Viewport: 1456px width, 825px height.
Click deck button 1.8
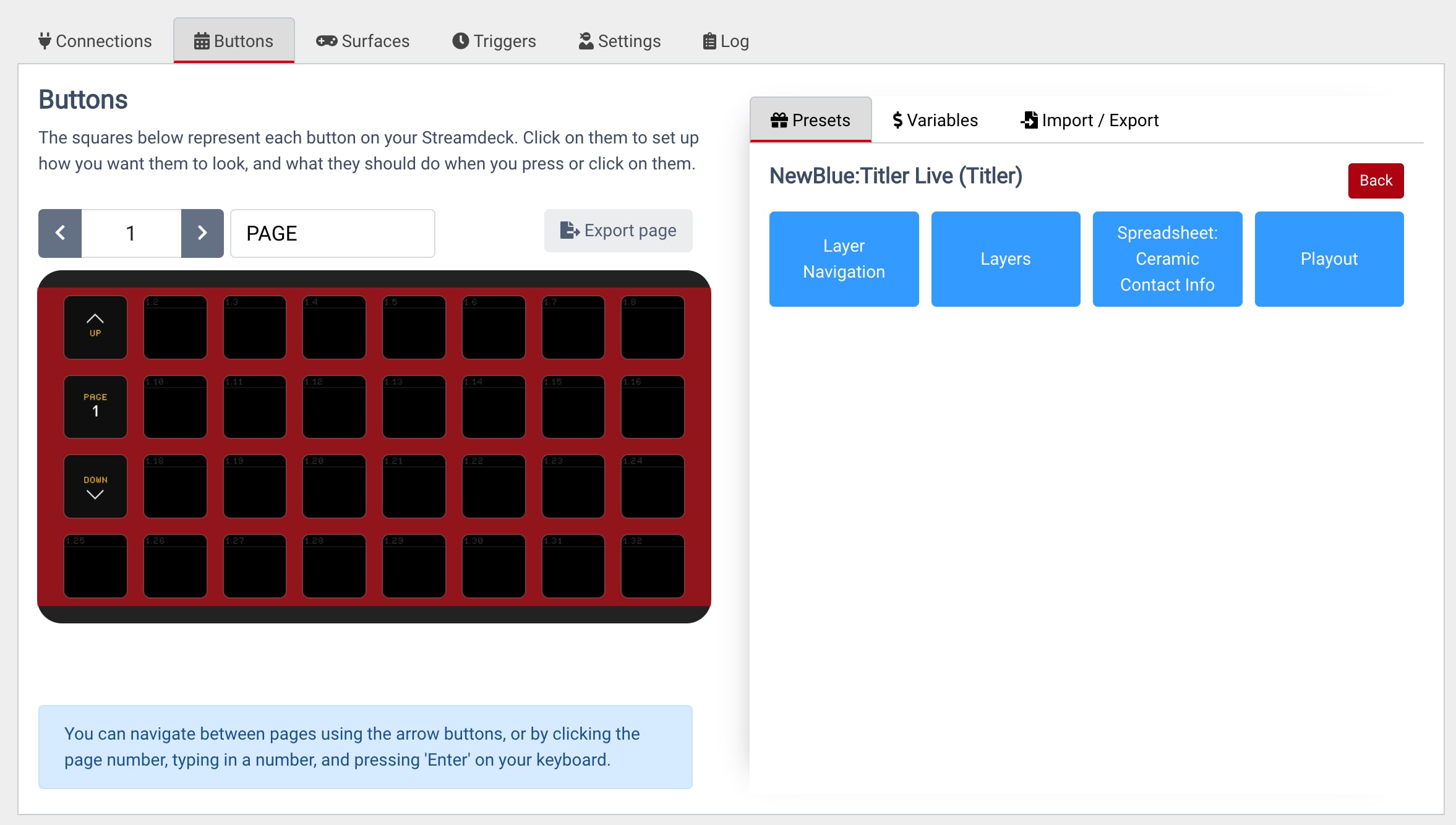coord(653,327)
